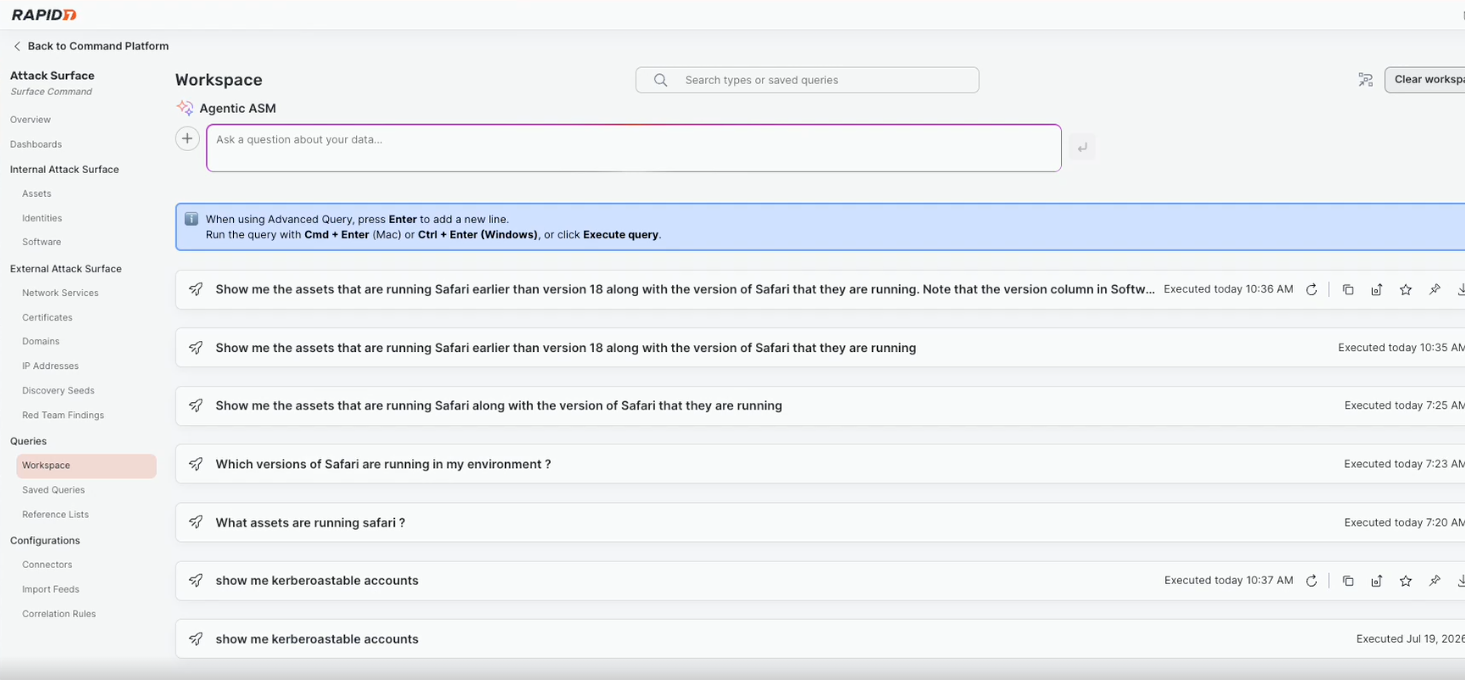This screenshot has width=1465, height=680.
Task: Pin the 10:37 AM kerberoastable accounts query
Action: pyautogui.click(x=1434, y=581)
